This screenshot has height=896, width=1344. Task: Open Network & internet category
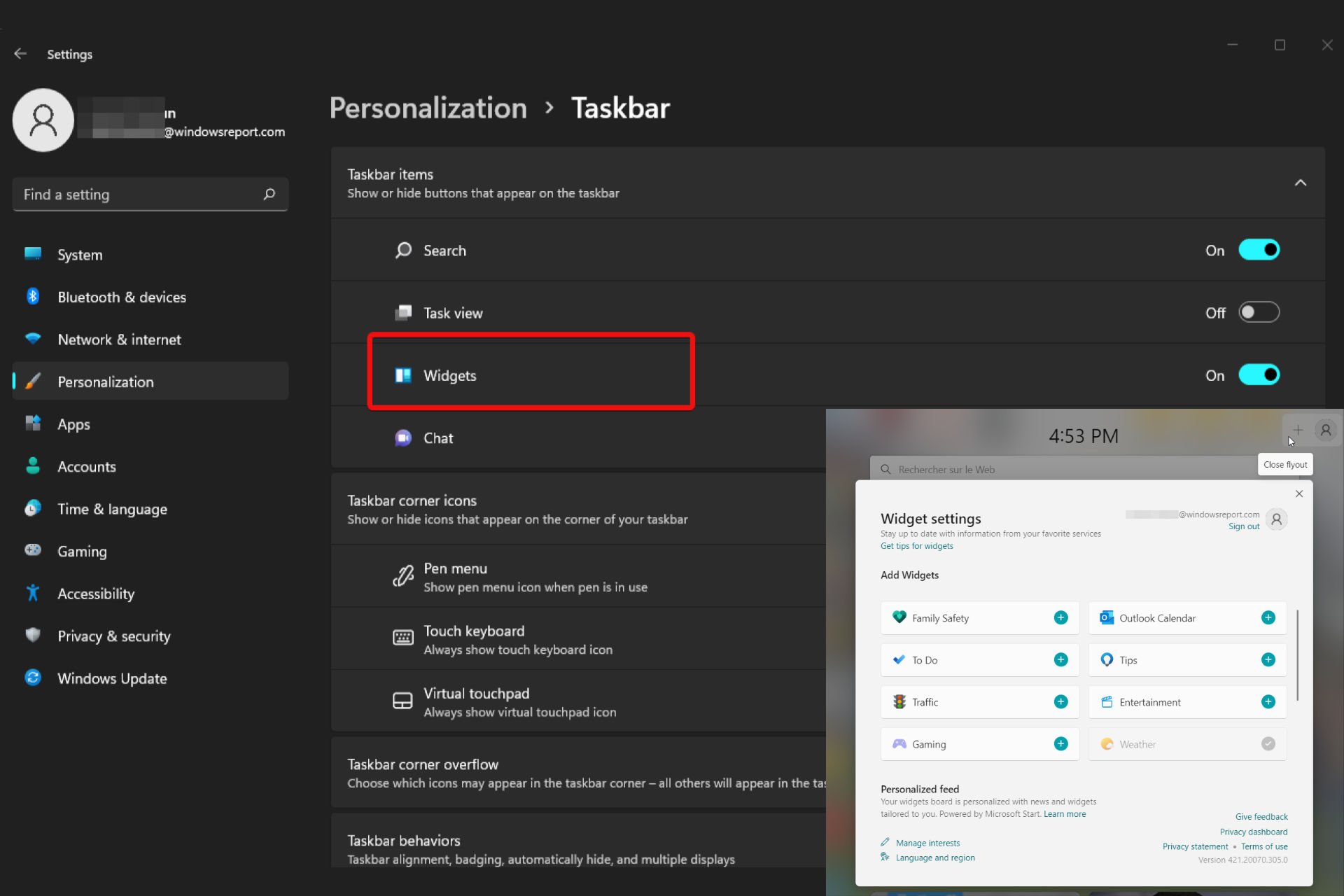pos(150,339)
